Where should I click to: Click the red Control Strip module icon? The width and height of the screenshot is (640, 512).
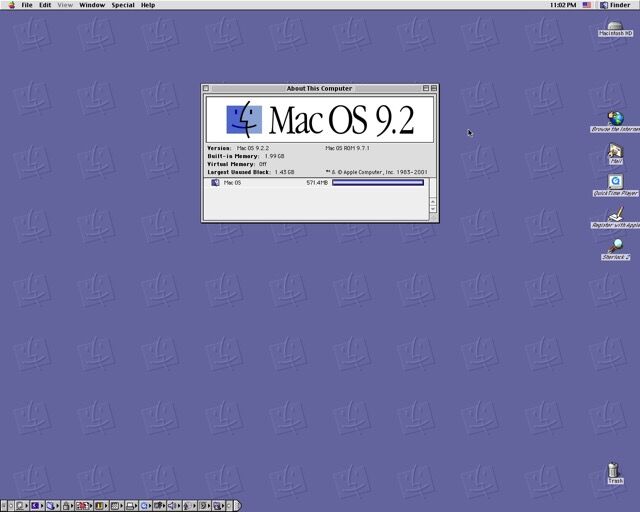(x=83, y=506)
